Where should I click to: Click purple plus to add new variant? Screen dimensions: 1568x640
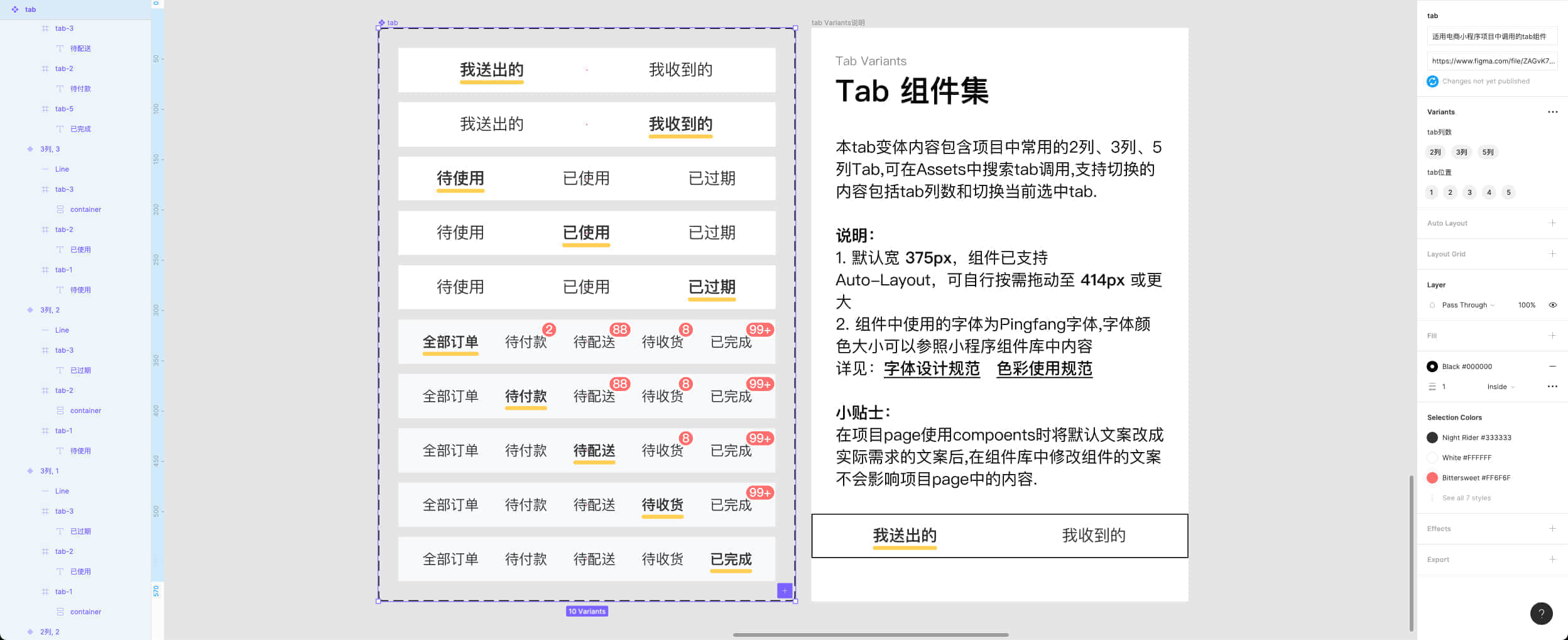(x=785, y=590)
